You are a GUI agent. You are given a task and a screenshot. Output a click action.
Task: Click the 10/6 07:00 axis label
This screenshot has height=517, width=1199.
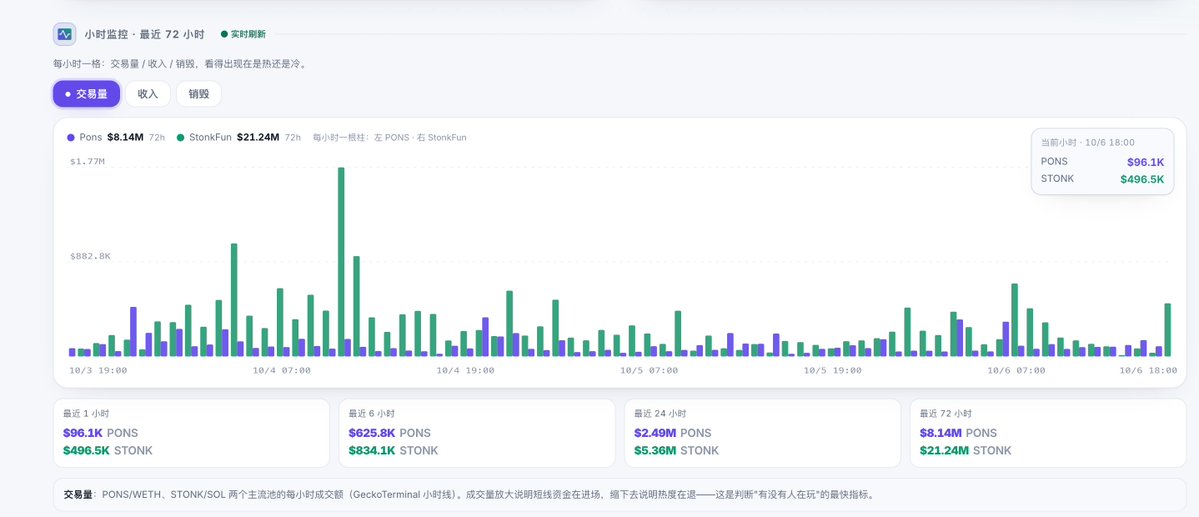click(x=1015, y=370)
